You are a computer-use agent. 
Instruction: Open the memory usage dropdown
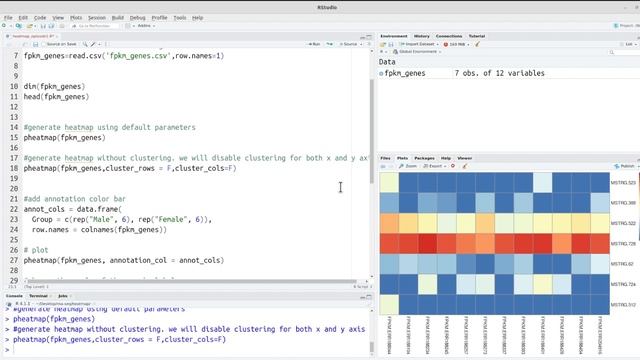pos(456,44)
